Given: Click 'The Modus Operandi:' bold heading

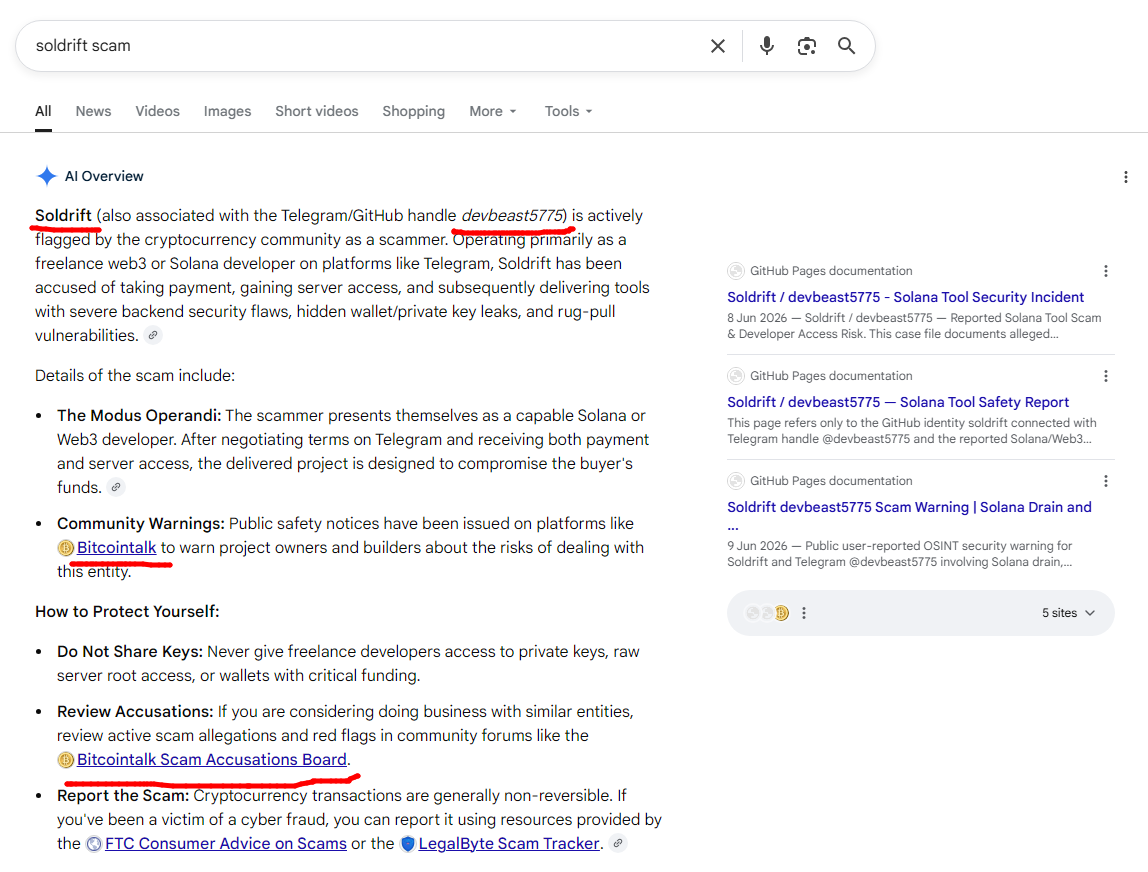Looking at the screenshot, I should [x=139, y=416].
